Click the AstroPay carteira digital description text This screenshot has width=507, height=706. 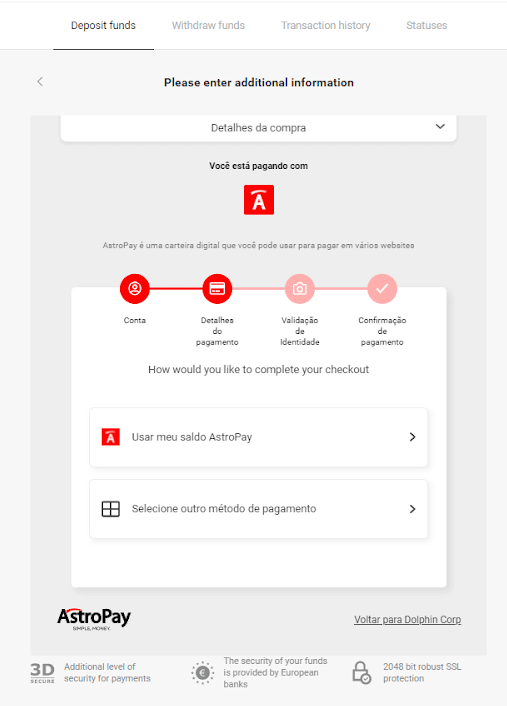pyautogui.click(x=258, y=245)
